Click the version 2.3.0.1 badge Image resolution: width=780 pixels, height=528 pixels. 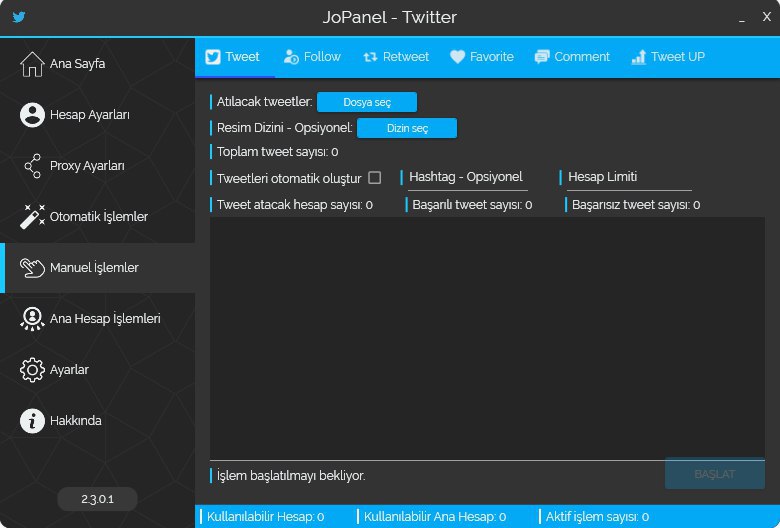(98, 499)
